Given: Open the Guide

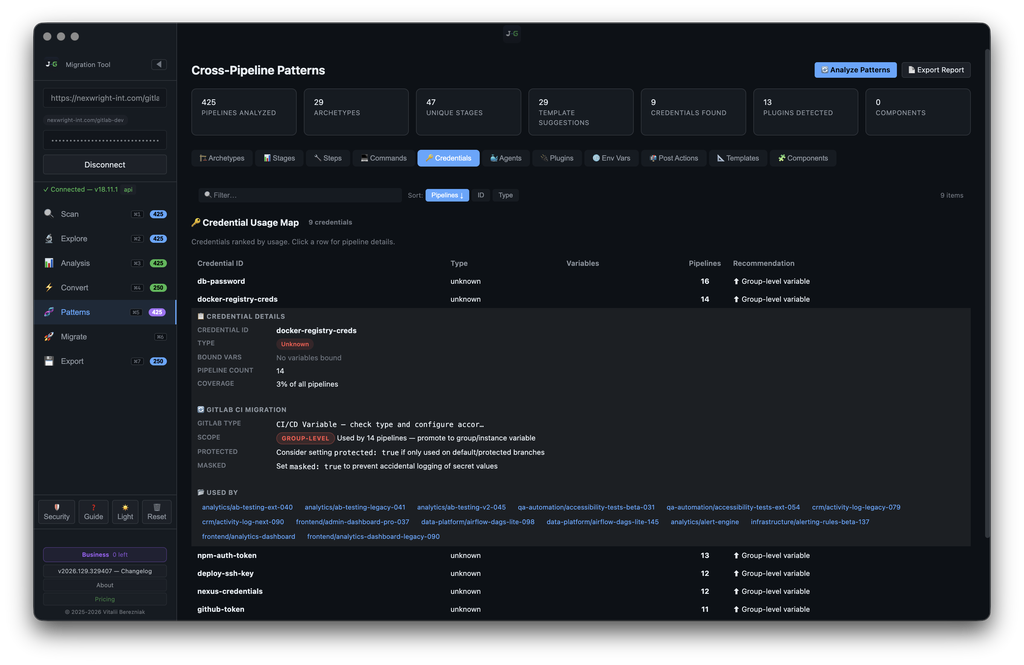Looking at the screenshot, I should point(93,511).
